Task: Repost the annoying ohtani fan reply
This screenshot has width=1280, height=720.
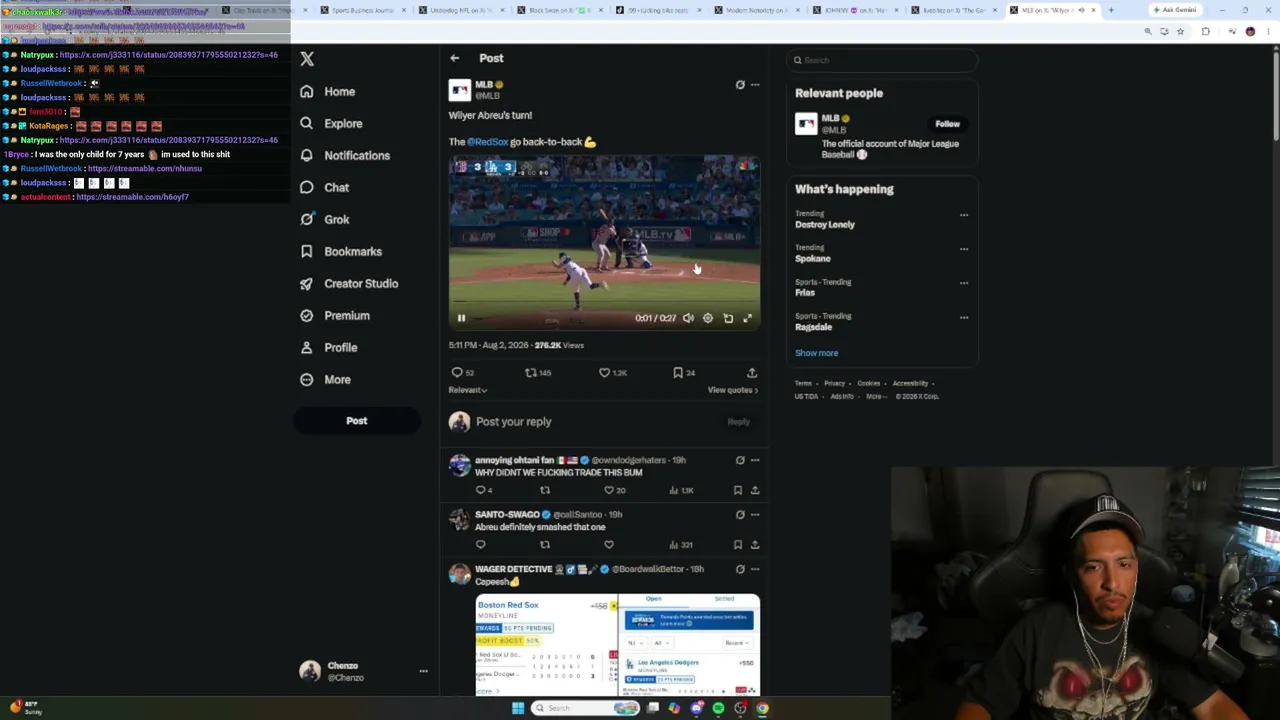Action: tap(545, 490)
